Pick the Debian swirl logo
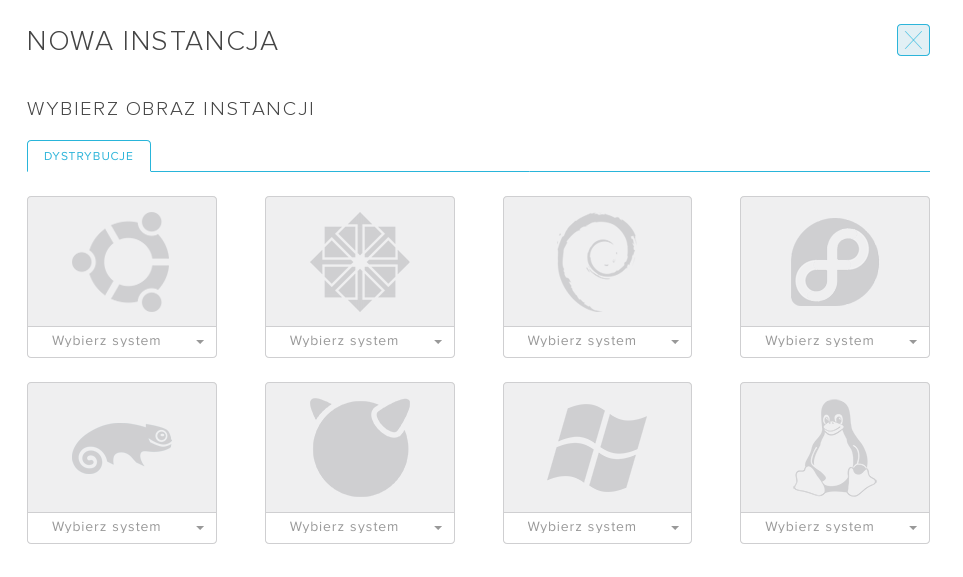This screenshot has width=963, height=577. click(597, 262)
